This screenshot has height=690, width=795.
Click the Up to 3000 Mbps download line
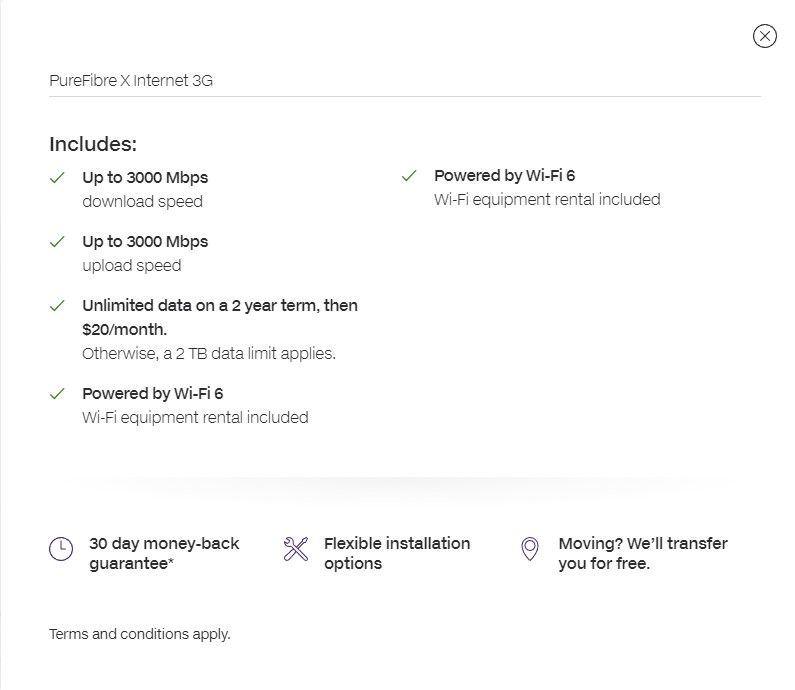click(145, 178)
